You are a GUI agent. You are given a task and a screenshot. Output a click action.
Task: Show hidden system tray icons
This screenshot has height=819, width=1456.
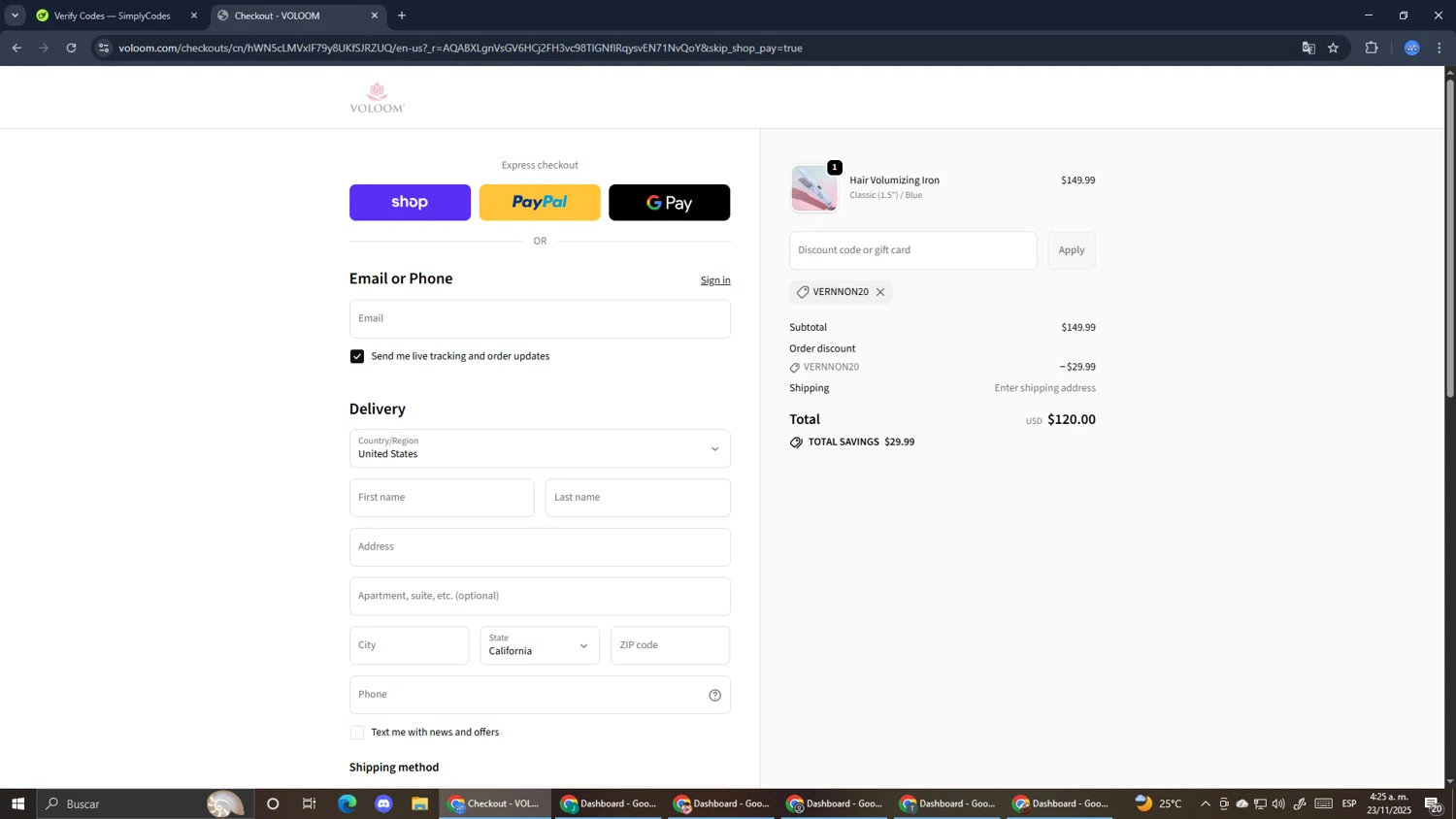[x=1206, y=804]
